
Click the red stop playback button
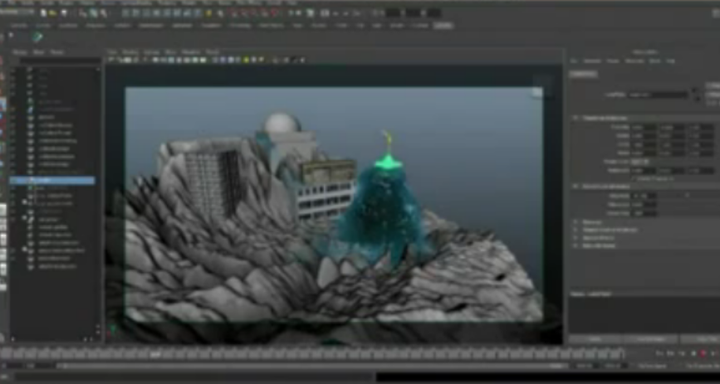coord(703,353)
